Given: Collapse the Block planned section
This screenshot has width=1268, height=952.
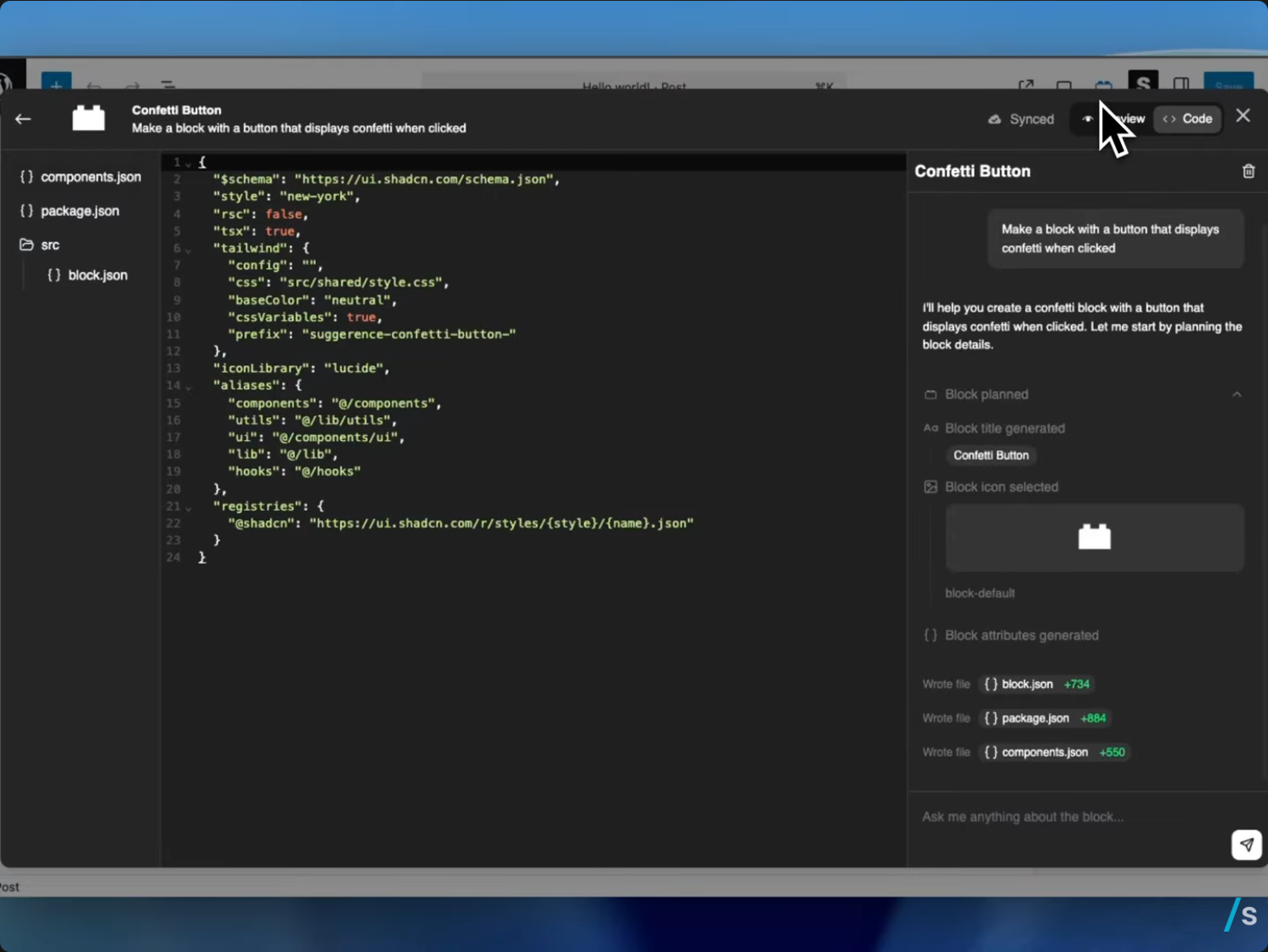Looking at the screenshot, I should (1237, 394).
